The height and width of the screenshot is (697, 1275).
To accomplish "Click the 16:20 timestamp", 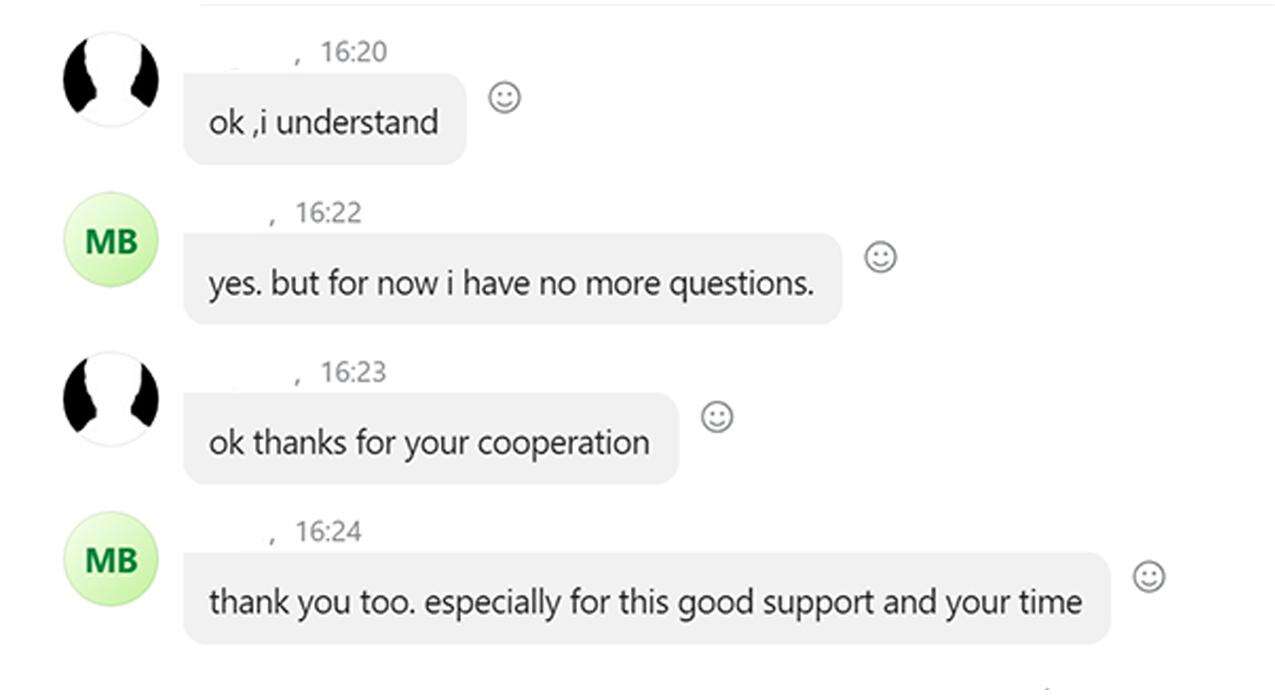I will click(x=353, y=52).
